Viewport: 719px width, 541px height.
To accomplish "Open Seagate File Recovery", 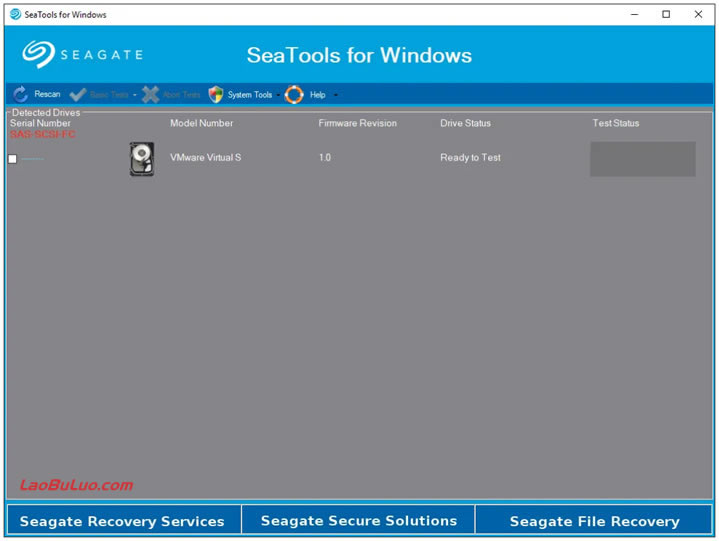I will click(x=594, y=520).
